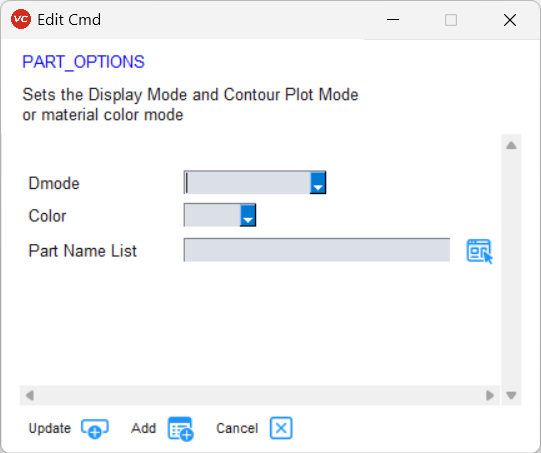The width and height of the screenshot is (541, 453).
Task: Click the Cancel X icon
Action: (x=281, y=428)
